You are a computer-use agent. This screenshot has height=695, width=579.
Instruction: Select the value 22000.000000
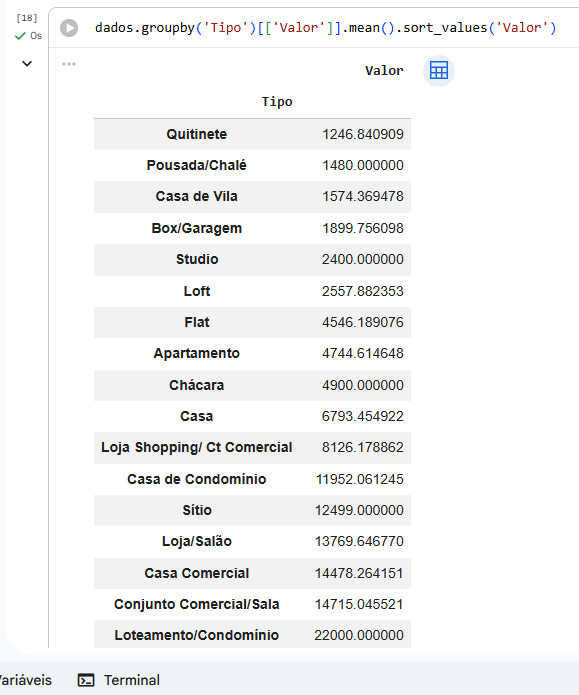[x=359, y=635]
